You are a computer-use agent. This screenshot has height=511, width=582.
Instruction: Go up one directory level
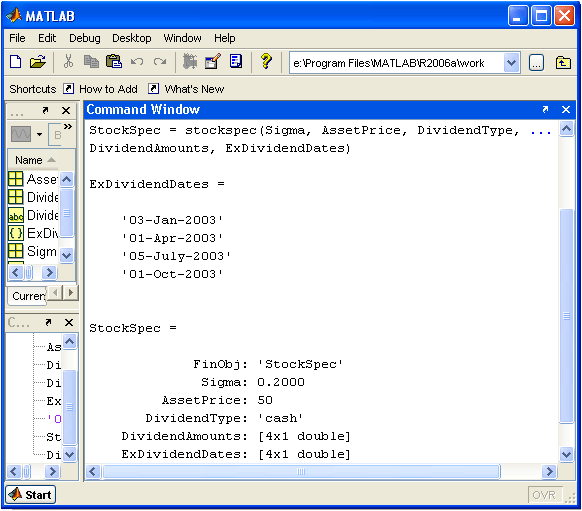[x=563, y=63]
